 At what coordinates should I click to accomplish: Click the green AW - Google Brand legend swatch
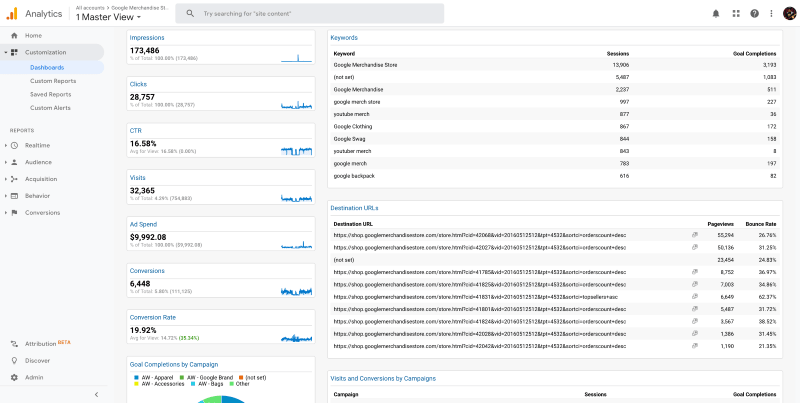(x=182, y=377)
